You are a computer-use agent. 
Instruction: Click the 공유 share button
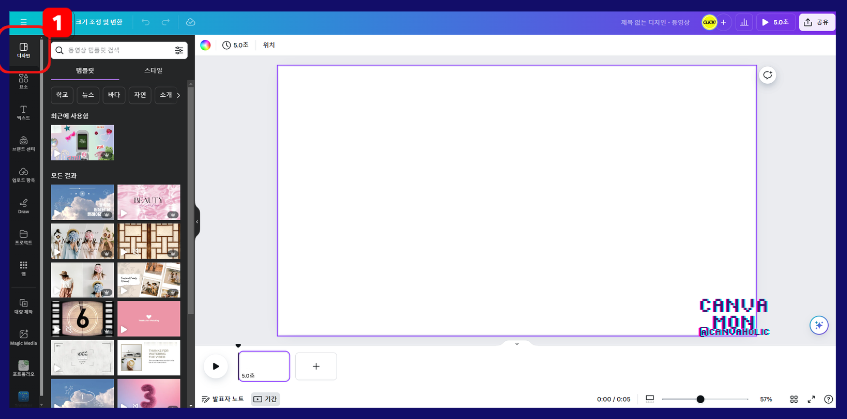tap(817, 22)
